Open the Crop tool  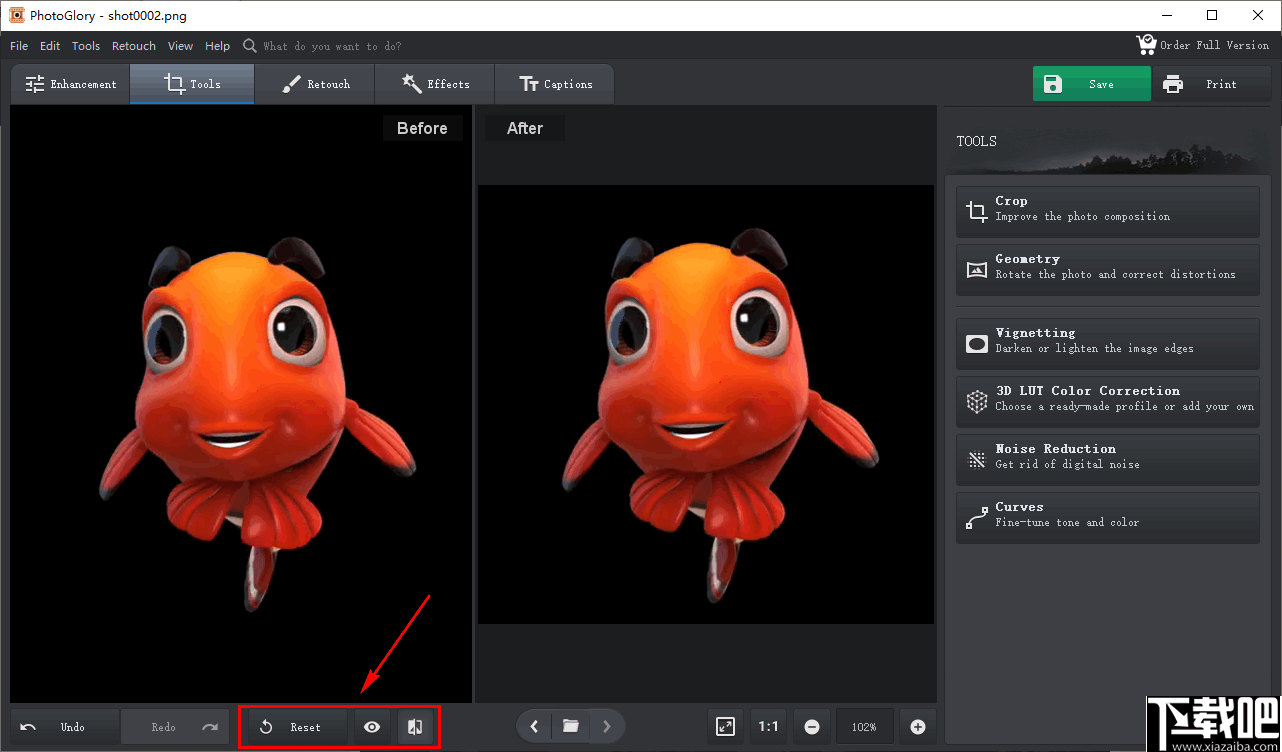point(1107,209)
